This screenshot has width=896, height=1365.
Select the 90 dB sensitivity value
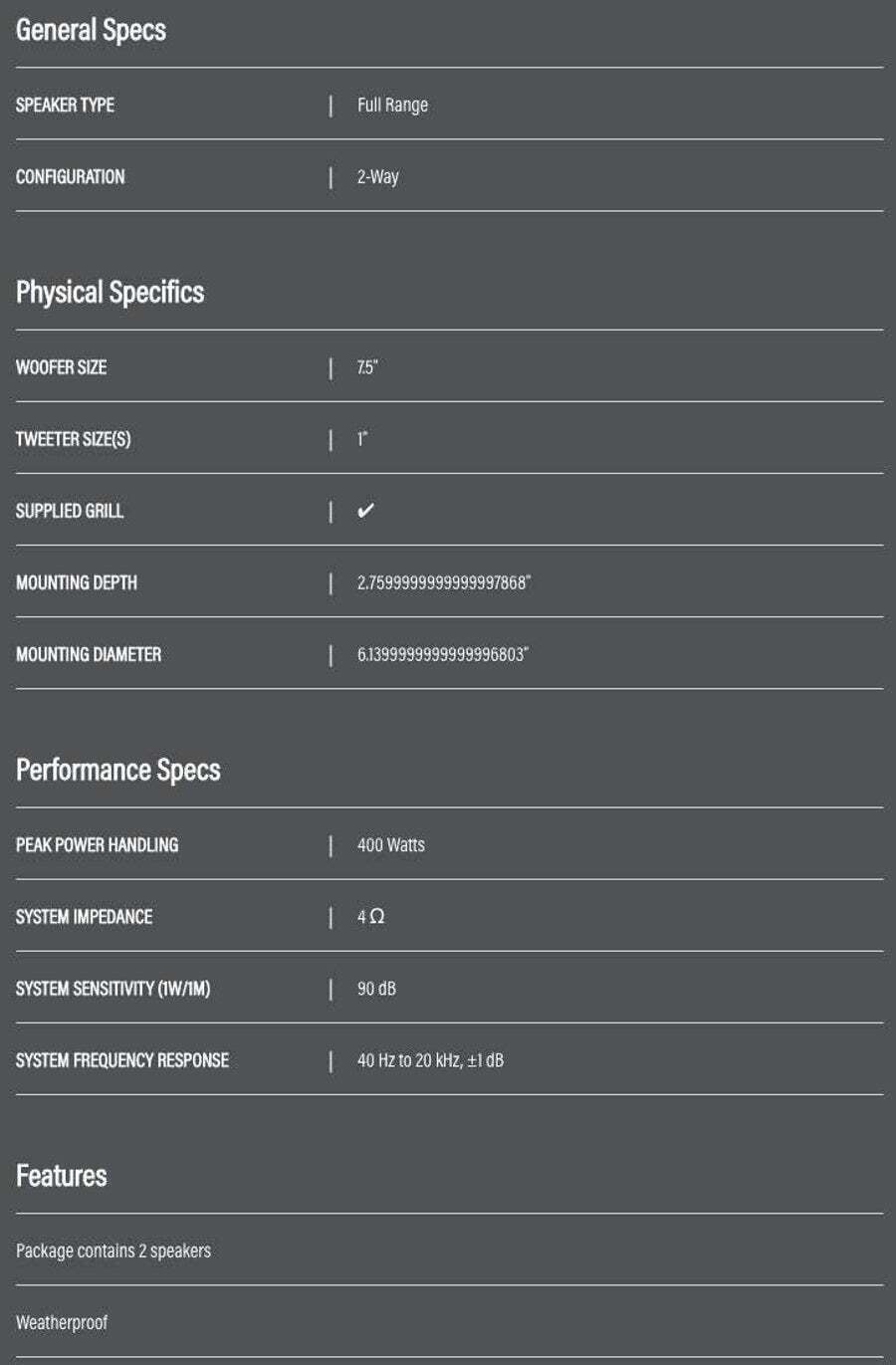[376, 989]
